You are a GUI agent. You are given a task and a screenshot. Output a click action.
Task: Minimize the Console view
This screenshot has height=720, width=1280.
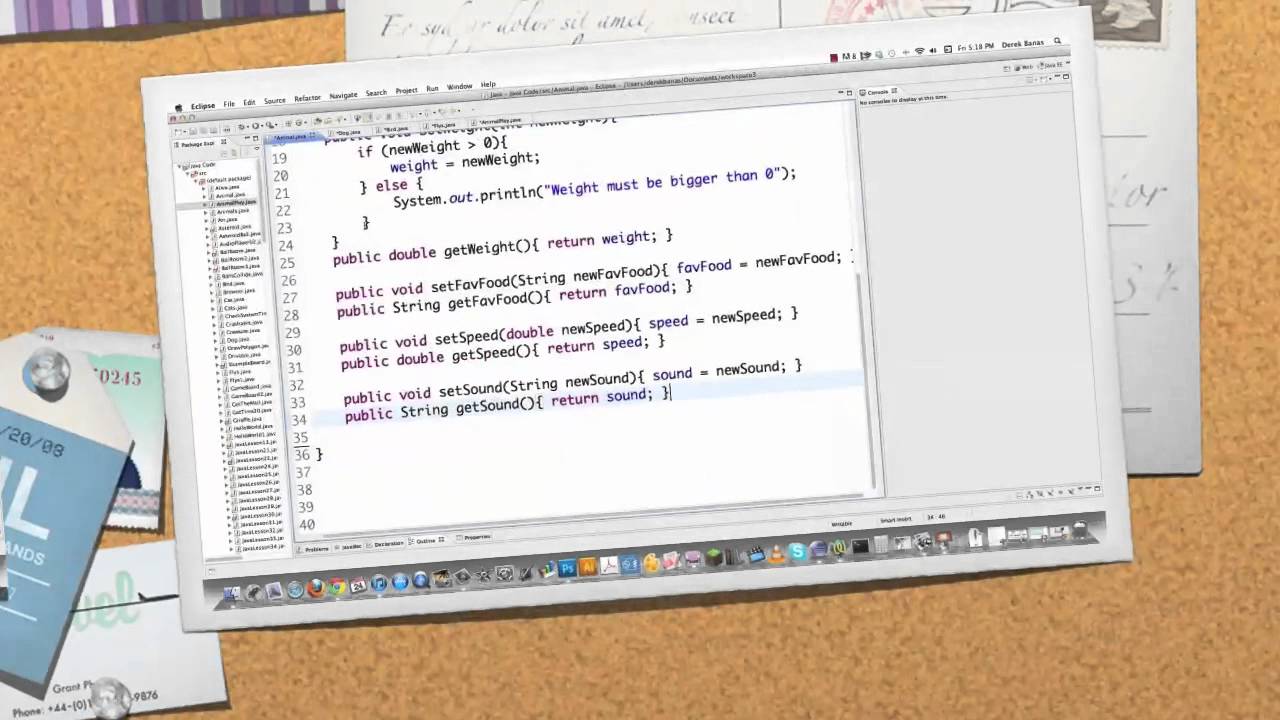[1057, 76]
